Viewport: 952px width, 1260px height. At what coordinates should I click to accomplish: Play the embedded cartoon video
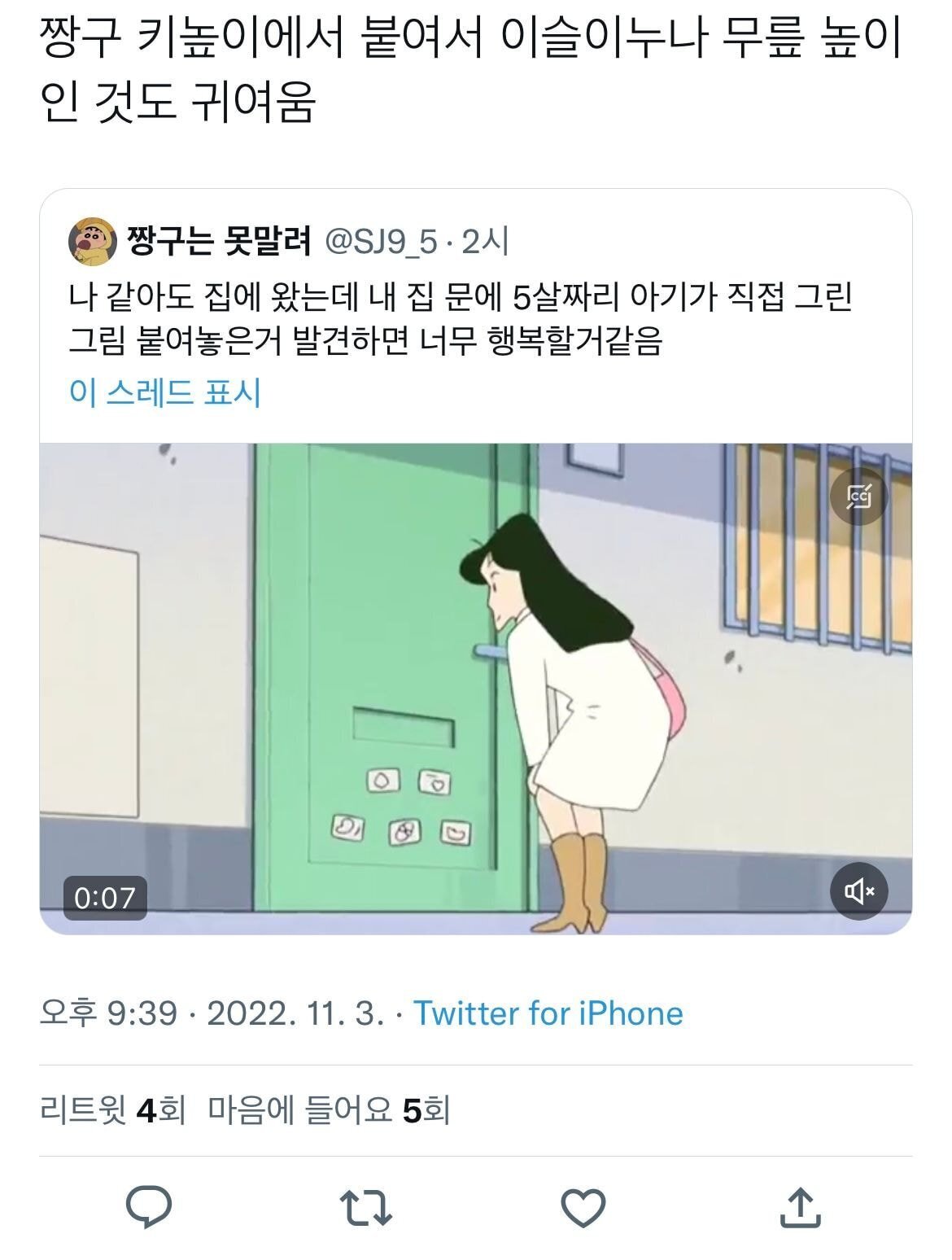coord(476,689)
